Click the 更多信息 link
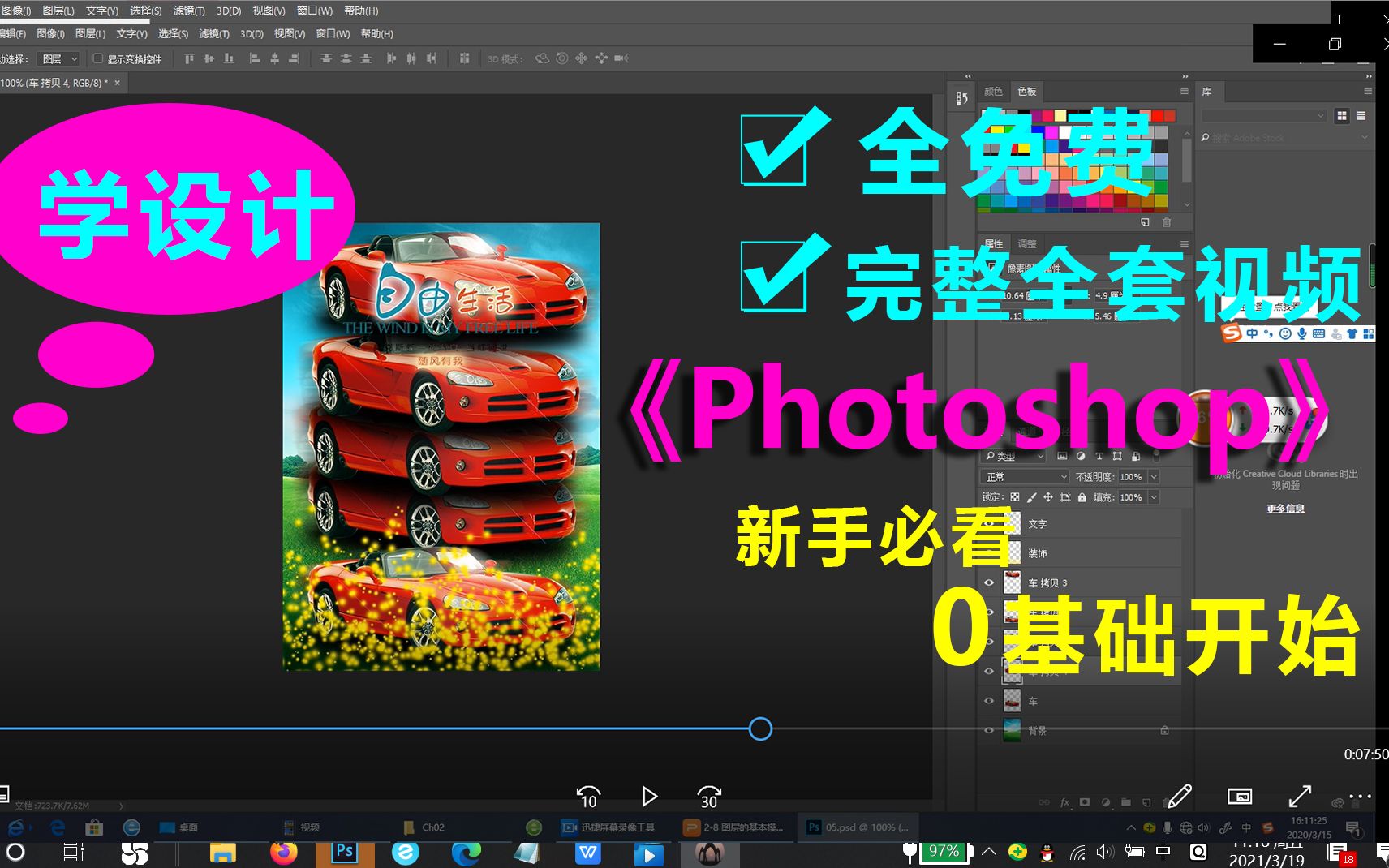Viewport: 1389px width, 868px height. (x=1285, y=509)
